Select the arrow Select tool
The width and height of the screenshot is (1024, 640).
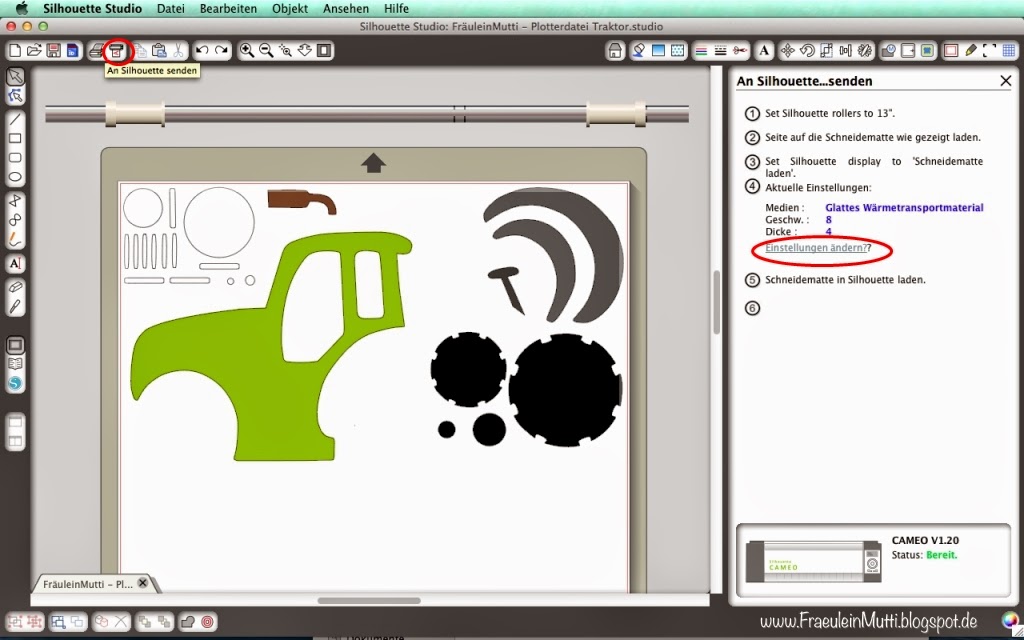(x=15, y=77)
